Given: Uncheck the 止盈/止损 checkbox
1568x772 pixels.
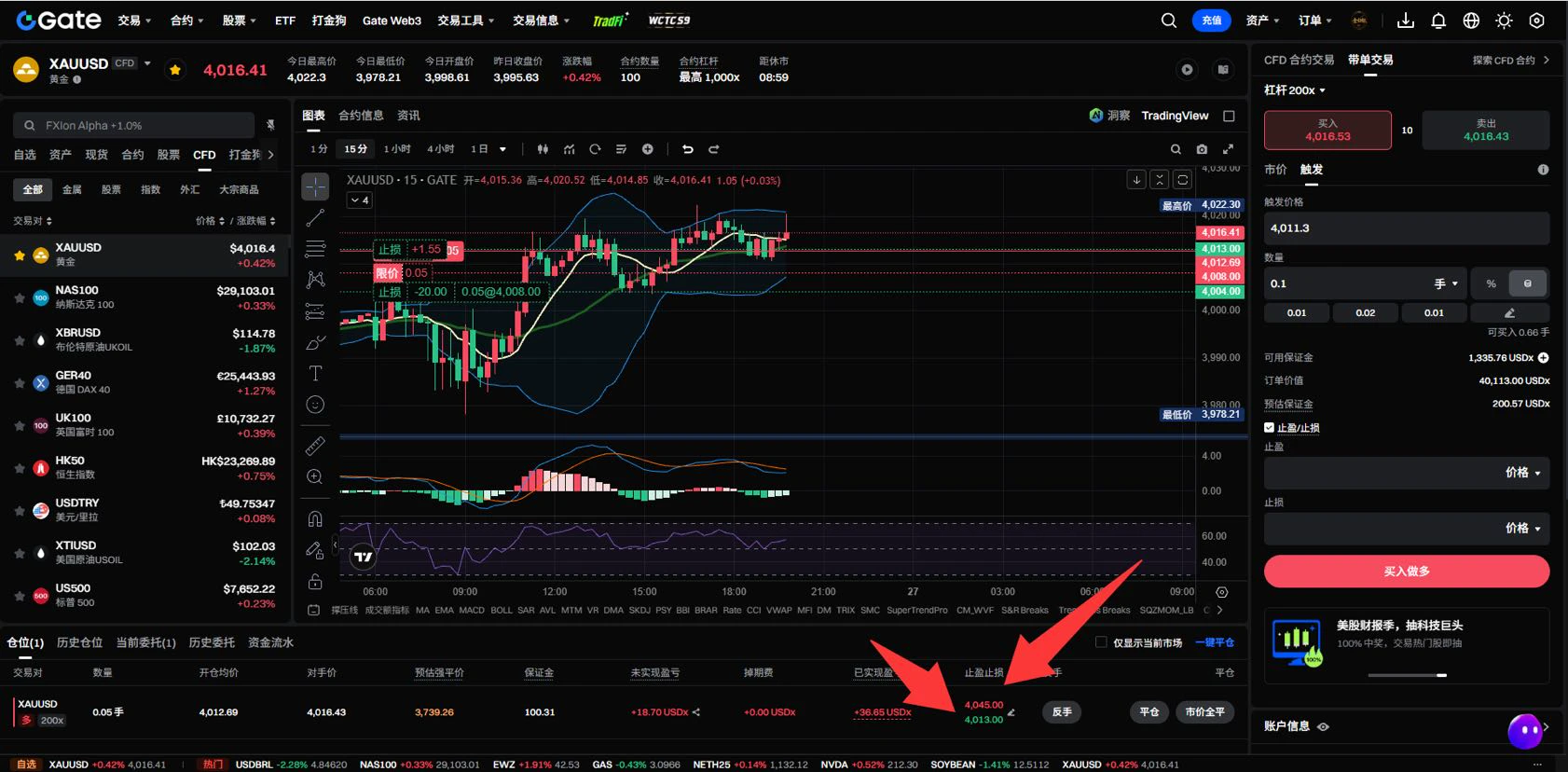Looking at the screenshot, I should 1269,428.
